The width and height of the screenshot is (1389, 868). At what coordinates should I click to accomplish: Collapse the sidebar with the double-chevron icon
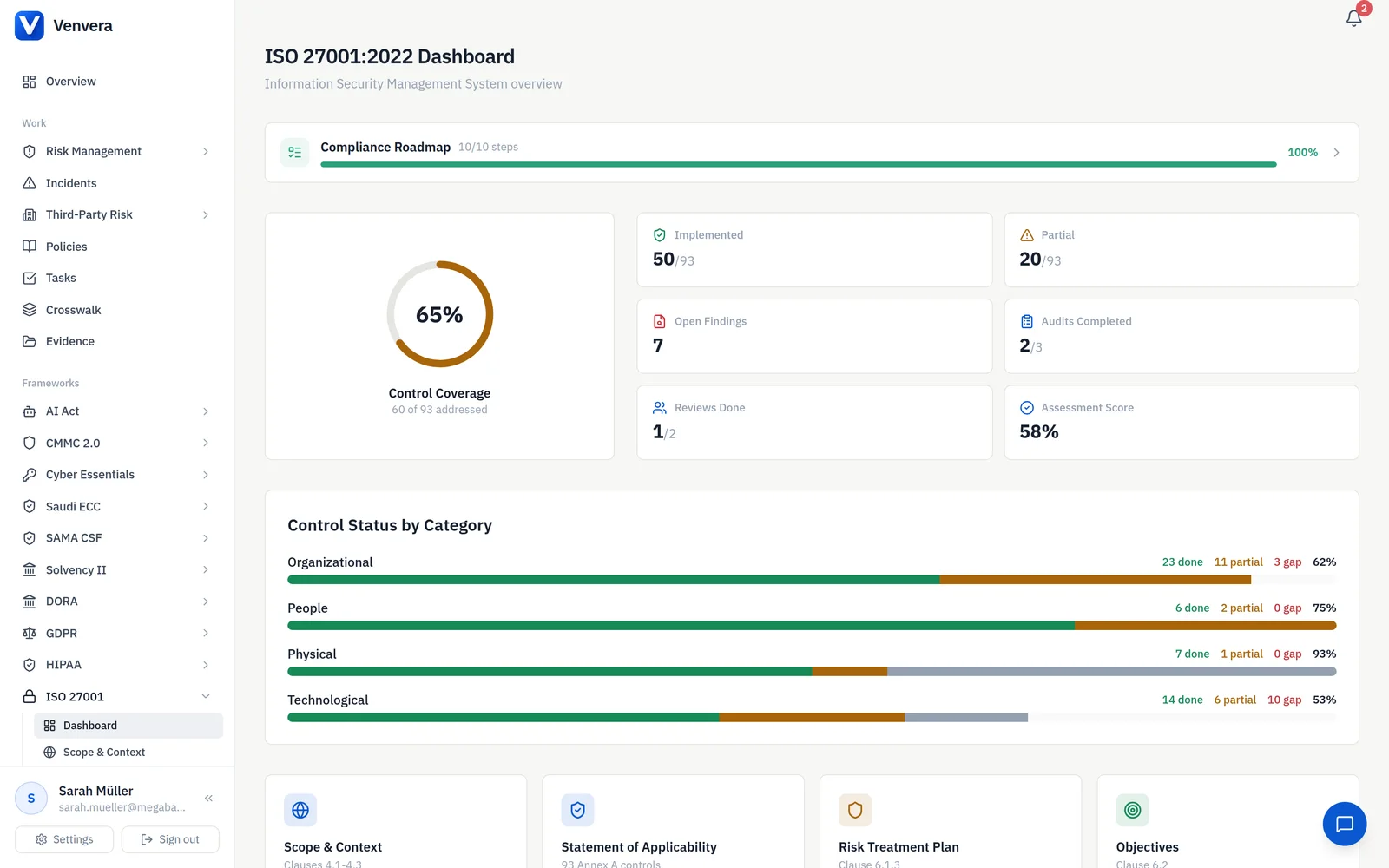208,798
